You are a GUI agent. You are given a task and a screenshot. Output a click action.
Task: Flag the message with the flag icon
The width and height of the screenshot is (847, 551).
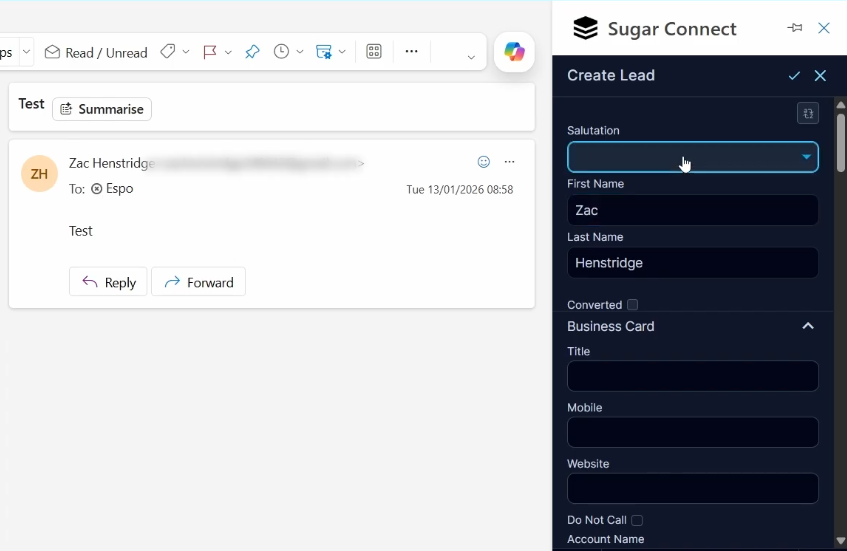pos(210,52)
